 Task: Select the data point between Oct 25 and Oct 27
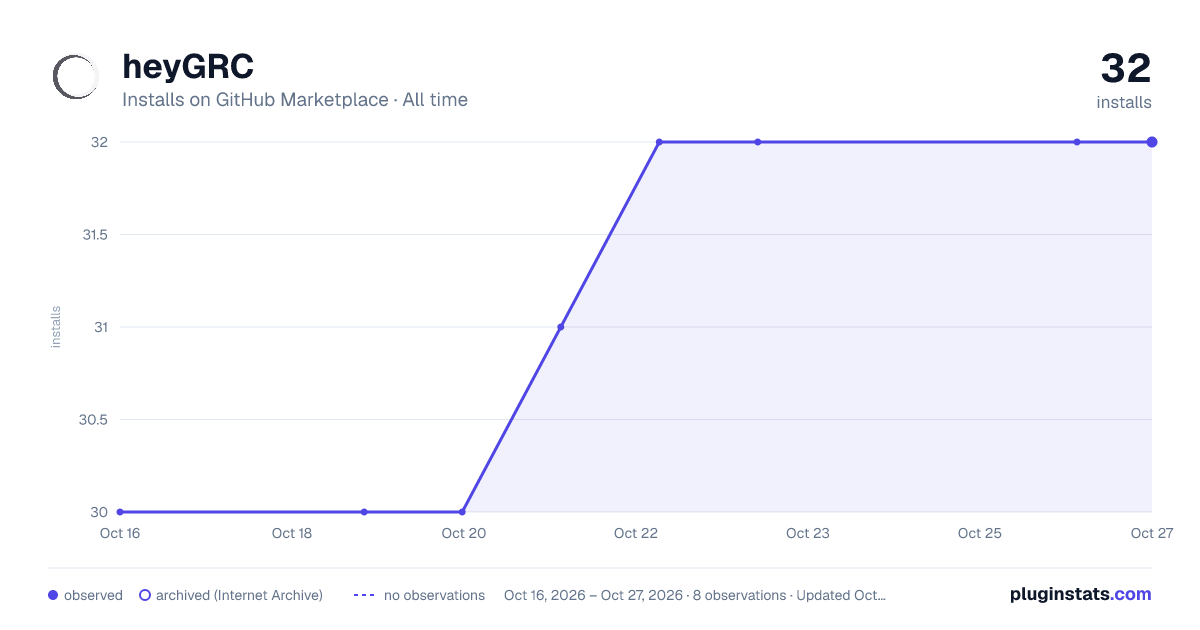1077,142
